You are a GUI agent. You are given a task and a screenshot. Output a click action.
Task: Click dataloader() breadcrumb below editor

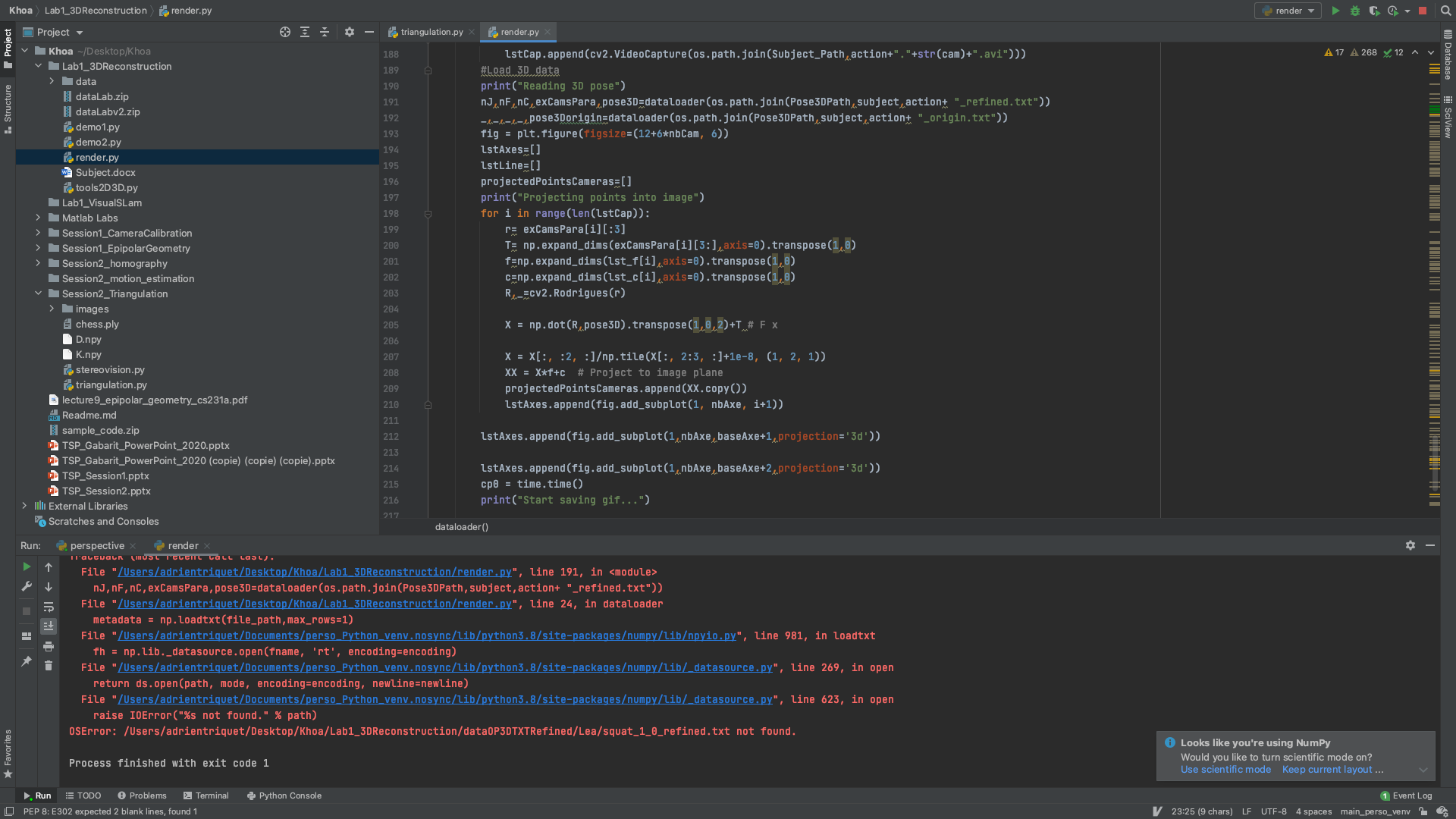click(x=462, y=527)
